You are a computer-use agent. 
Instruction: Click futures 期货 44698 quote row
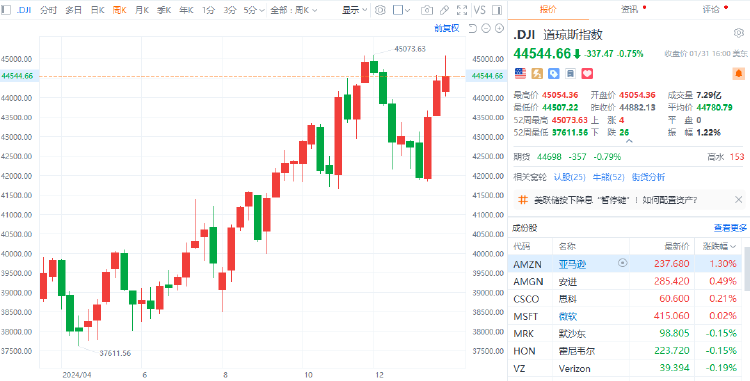pos(629,156)
